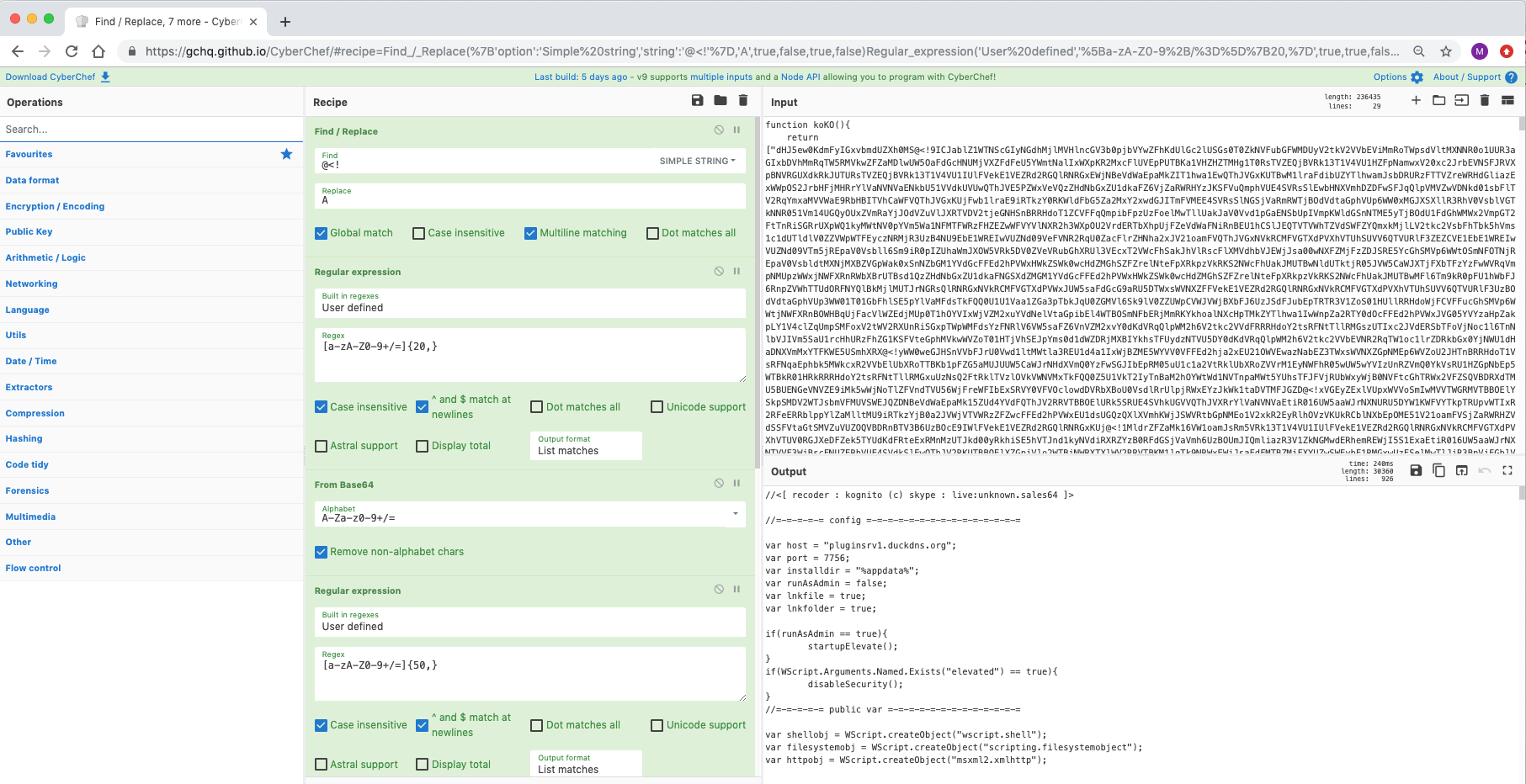The height and width of the screenshot is (784, 1526).
Task: Click the operations Search field
Action: pos(152,129)
